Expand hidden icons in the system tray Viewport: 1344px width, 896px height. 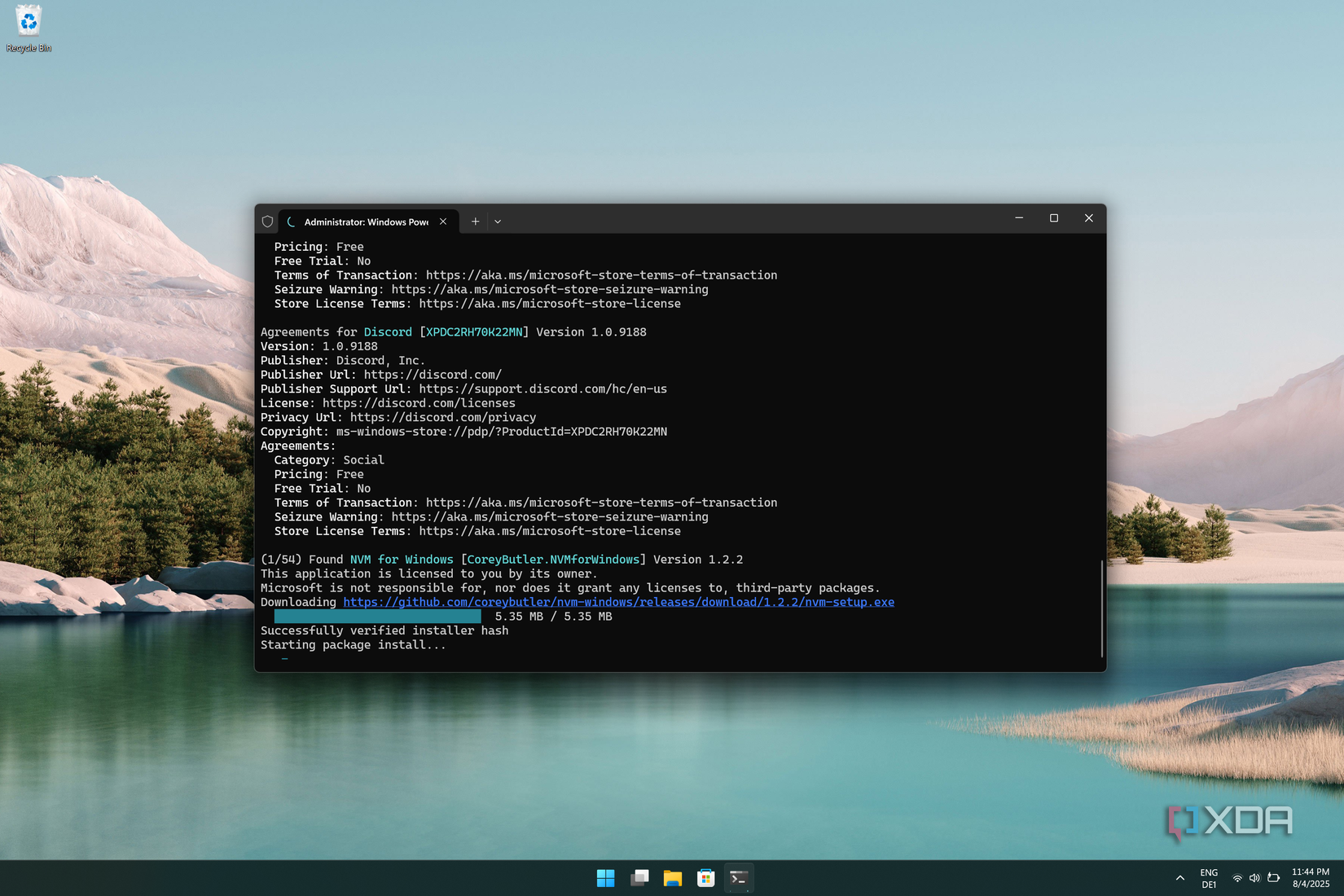point(1179,877)
